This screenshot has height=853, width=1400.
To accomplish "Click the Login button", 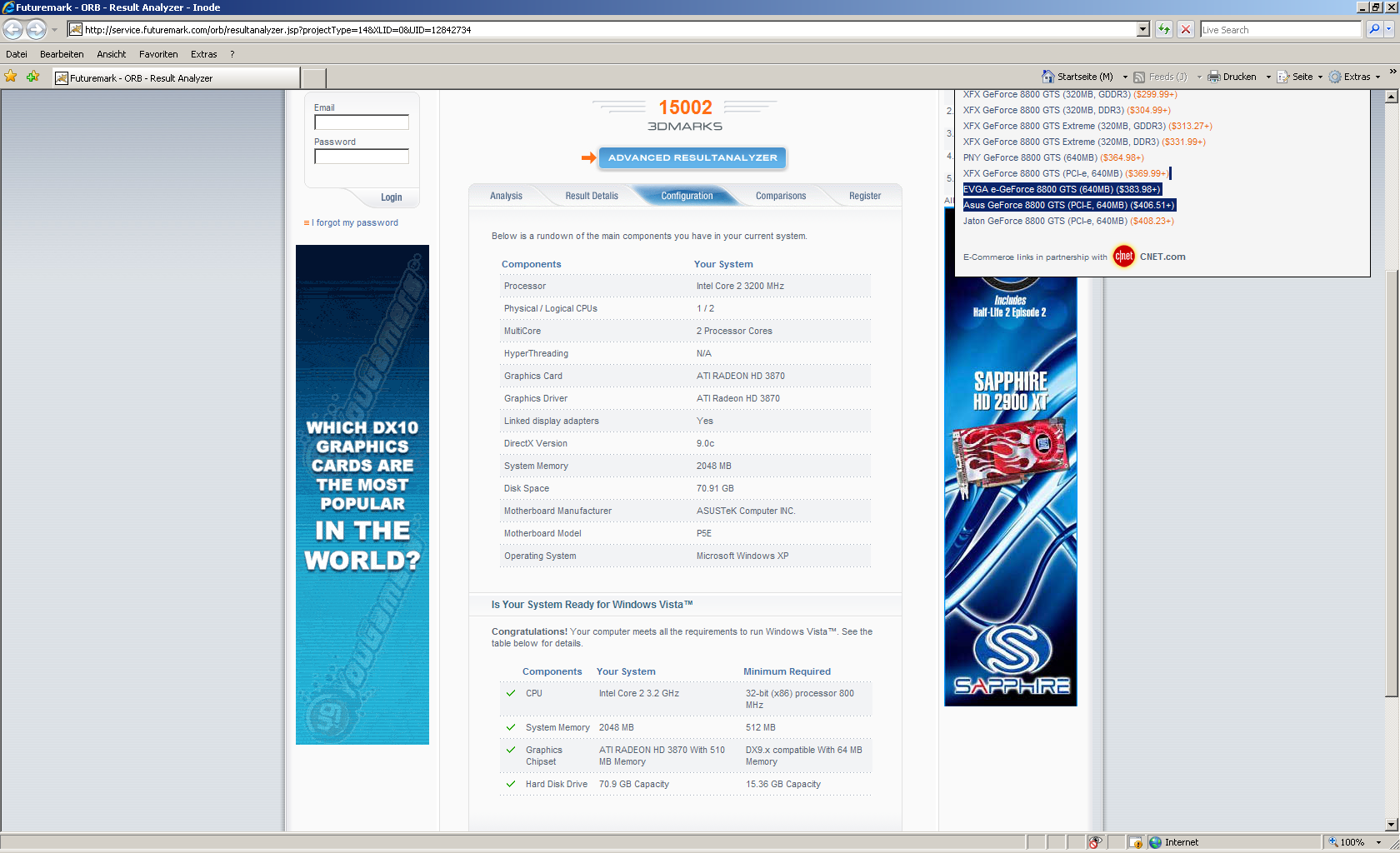I will [x=392, y=197].
